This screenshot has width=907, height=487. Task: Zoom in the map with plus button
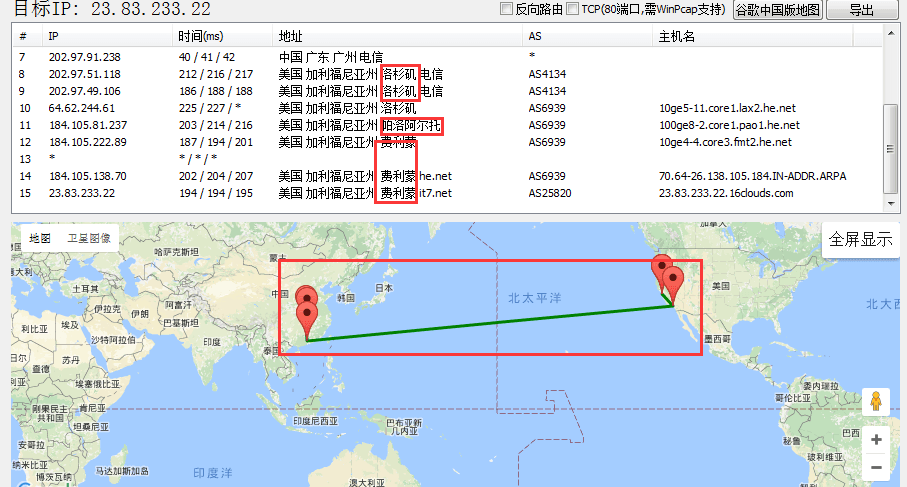(876, 440)
